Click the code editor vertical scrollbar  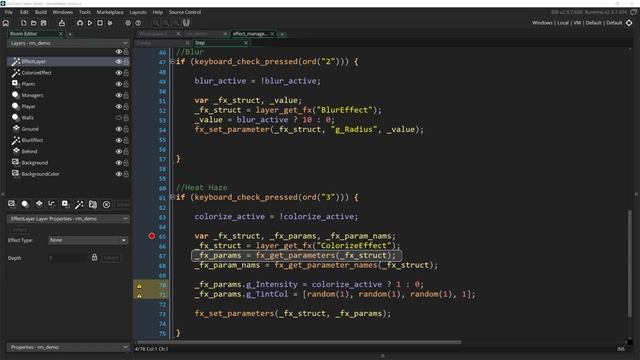pyautogui.click(x=629, y=264)
